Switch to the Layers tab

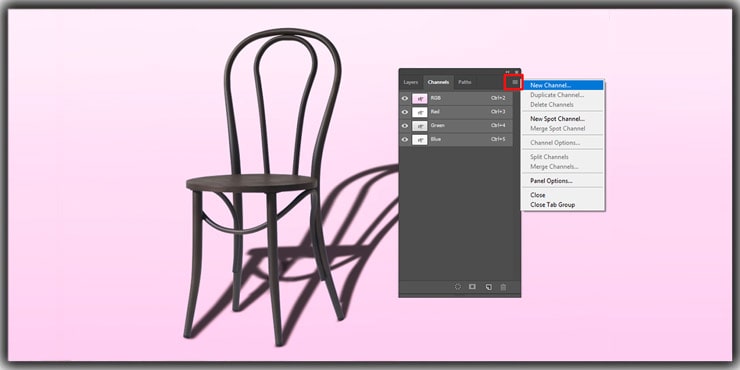(411, 82)
